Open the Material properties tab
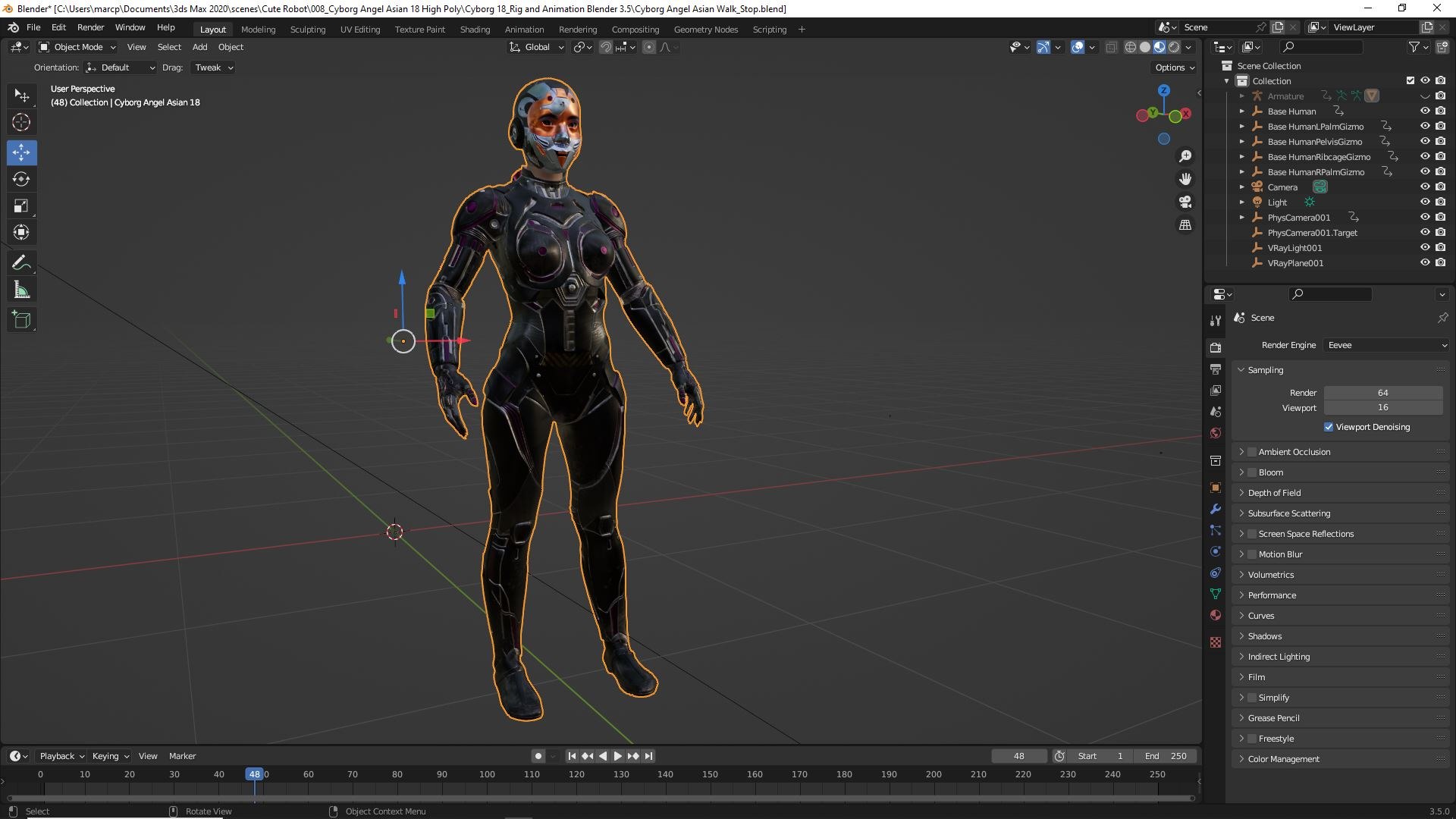Screen dimensions: 1456x819 click(1216, 615)
